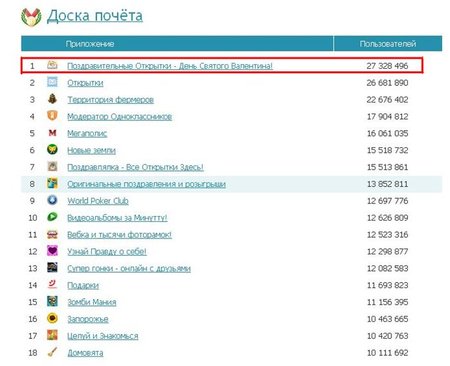Select user count 15 513 861

pos(387,167)
